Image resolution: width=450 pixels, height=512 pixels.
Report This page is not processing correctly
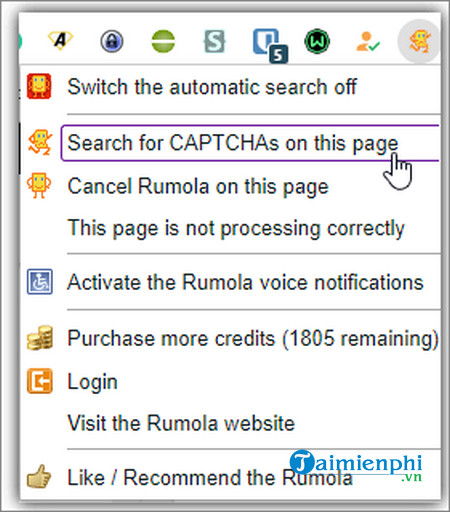236,229
